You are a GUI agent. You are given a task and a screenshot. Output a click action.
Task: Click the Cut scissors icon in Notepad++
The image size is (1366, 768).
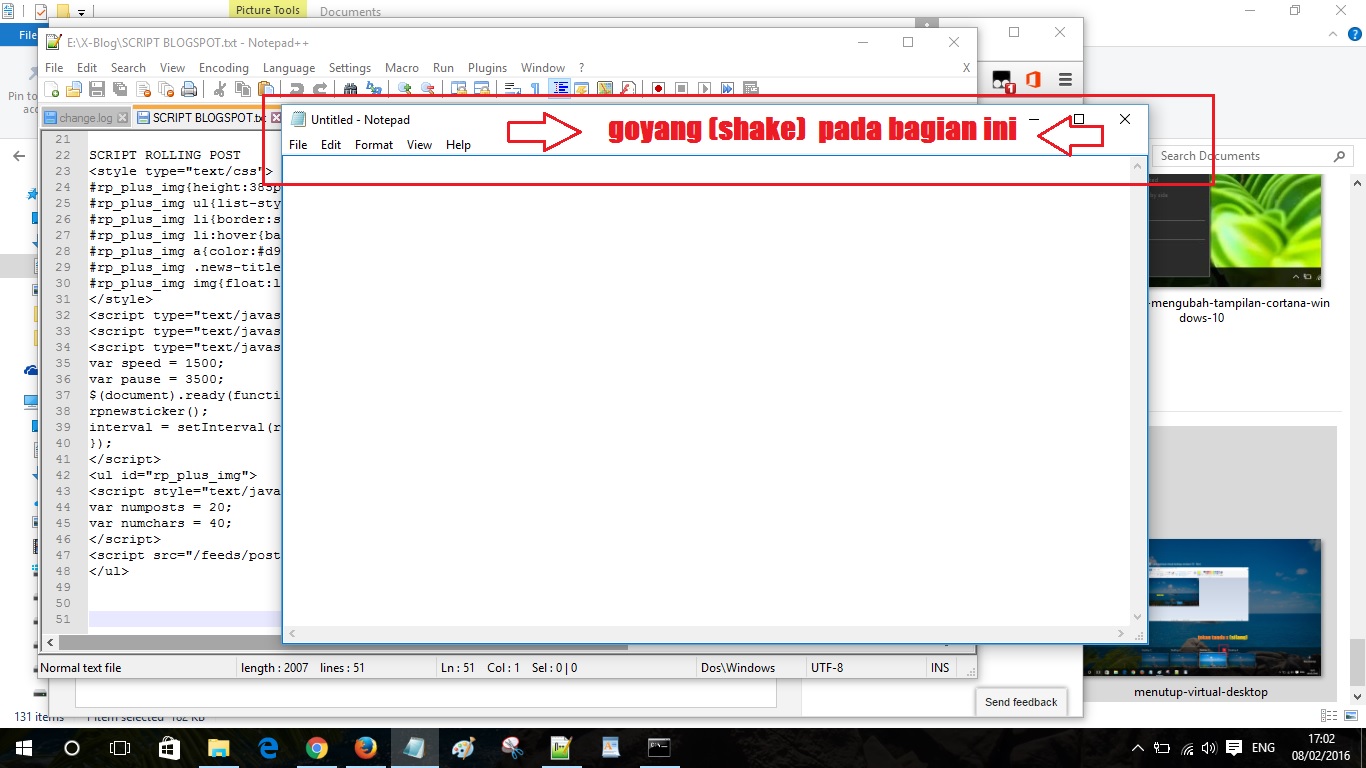pos(219,89)
